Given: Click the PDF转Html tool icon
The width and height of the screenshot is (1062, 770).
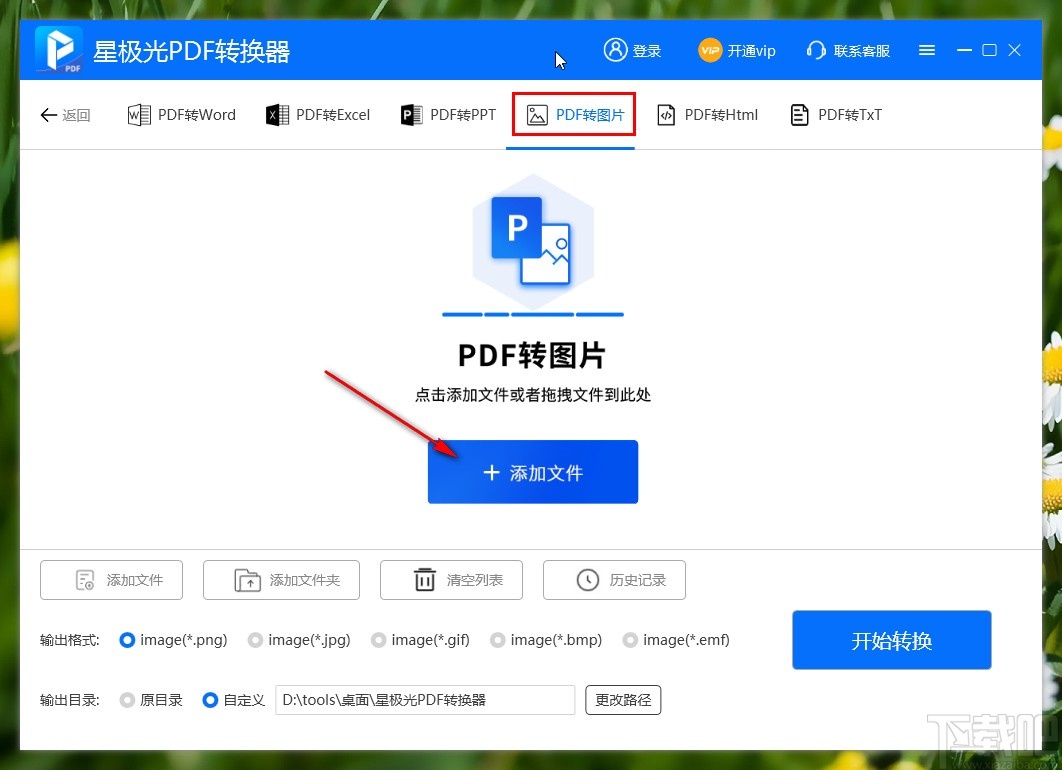Looking at the screenshot, I should coord(666,114).
